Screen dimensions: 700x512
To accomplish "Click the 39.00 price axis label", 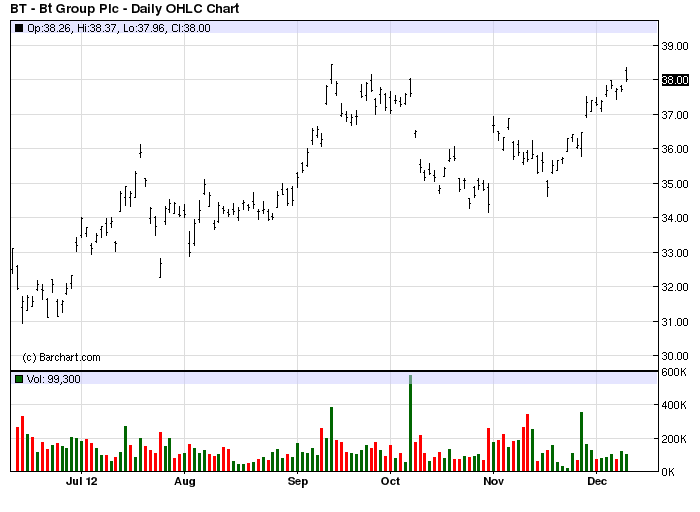I will pyautogui.click(x=675, y=46).
